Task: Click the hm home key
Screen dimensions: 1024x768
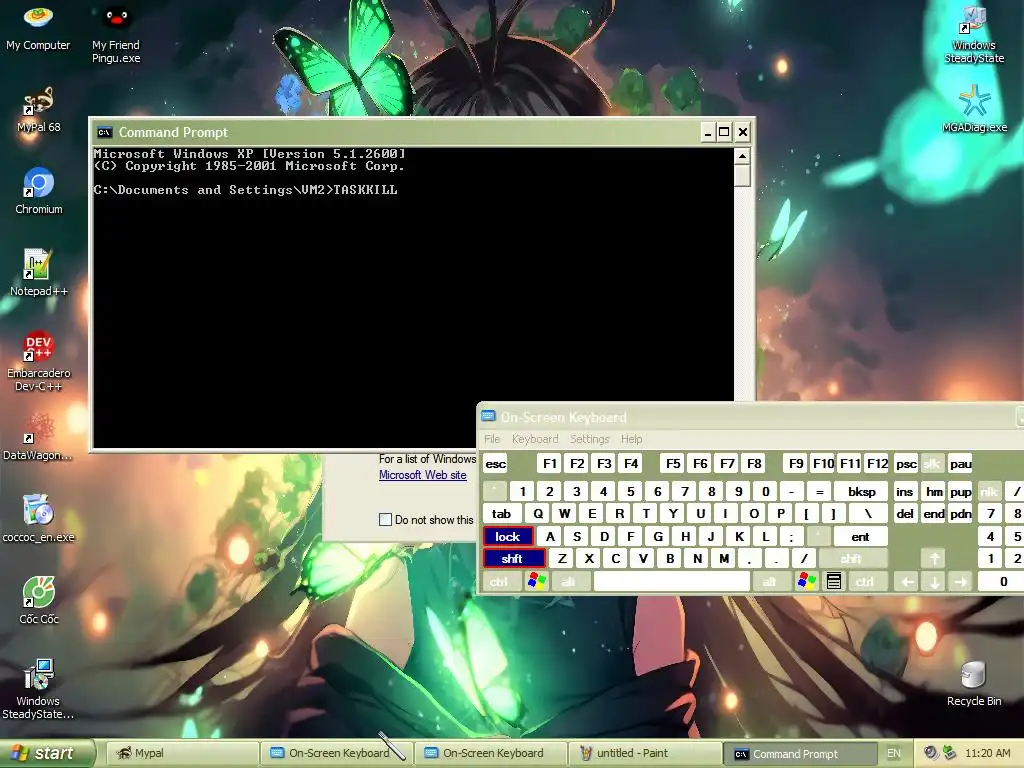Action: [934, 491]
